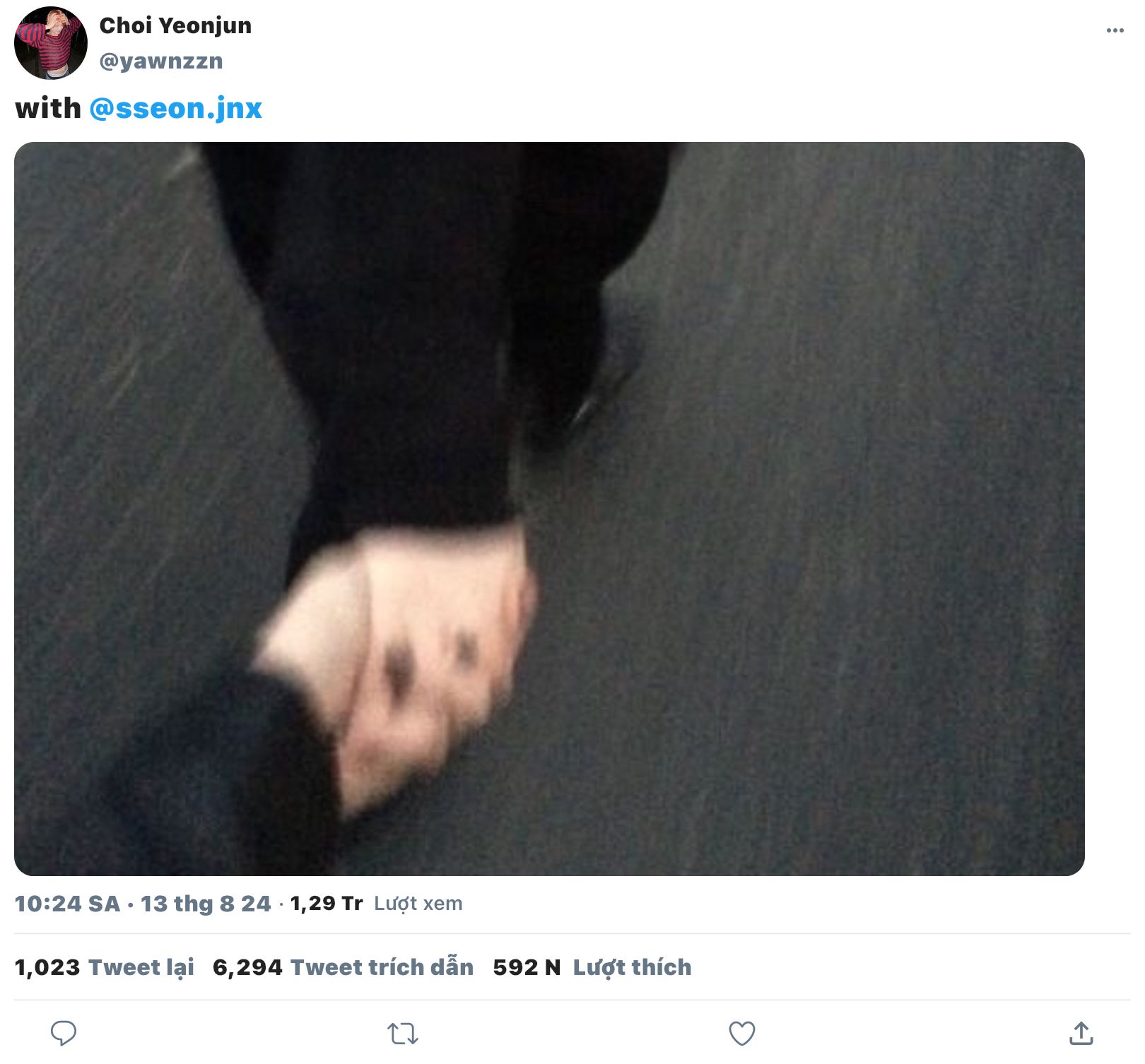Image resolution: width=1145 pixels, height=1064 pixels.
Task: Open Choi Yeonjun's profile avatar
Action: click(51, 43)
